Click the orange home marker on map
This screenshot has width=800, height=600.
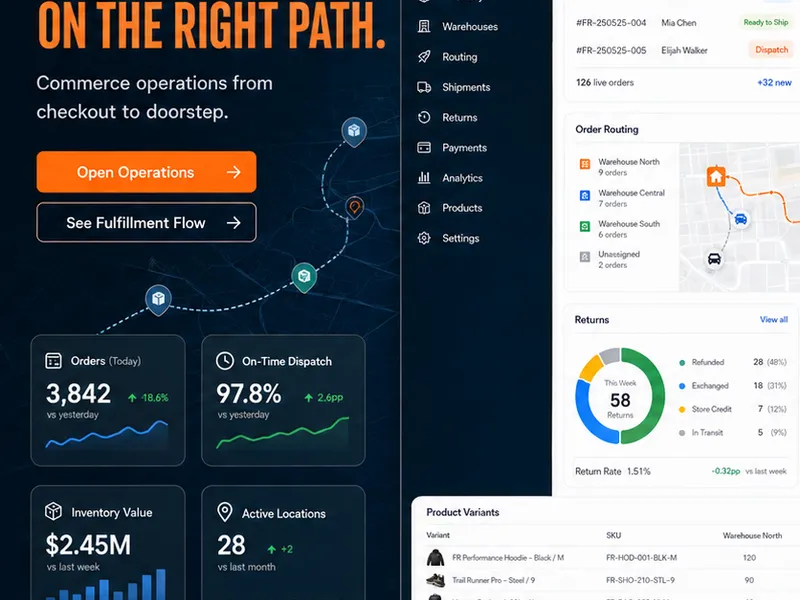(716, 177)
